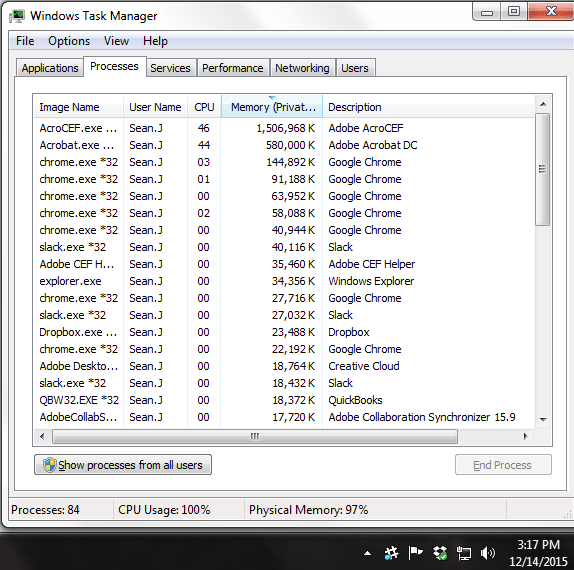Select slack.exe using 27,032 K
The width and height of the screenshot is (574, 570).
point(284,315)
